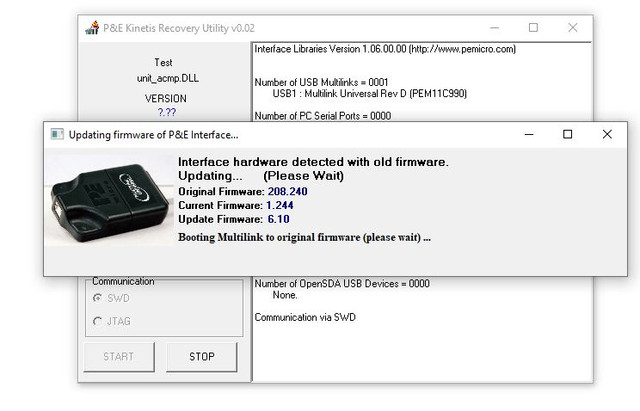Click the VERSION label in left panel
Screen dimensions: 640x411
(166, 98)
